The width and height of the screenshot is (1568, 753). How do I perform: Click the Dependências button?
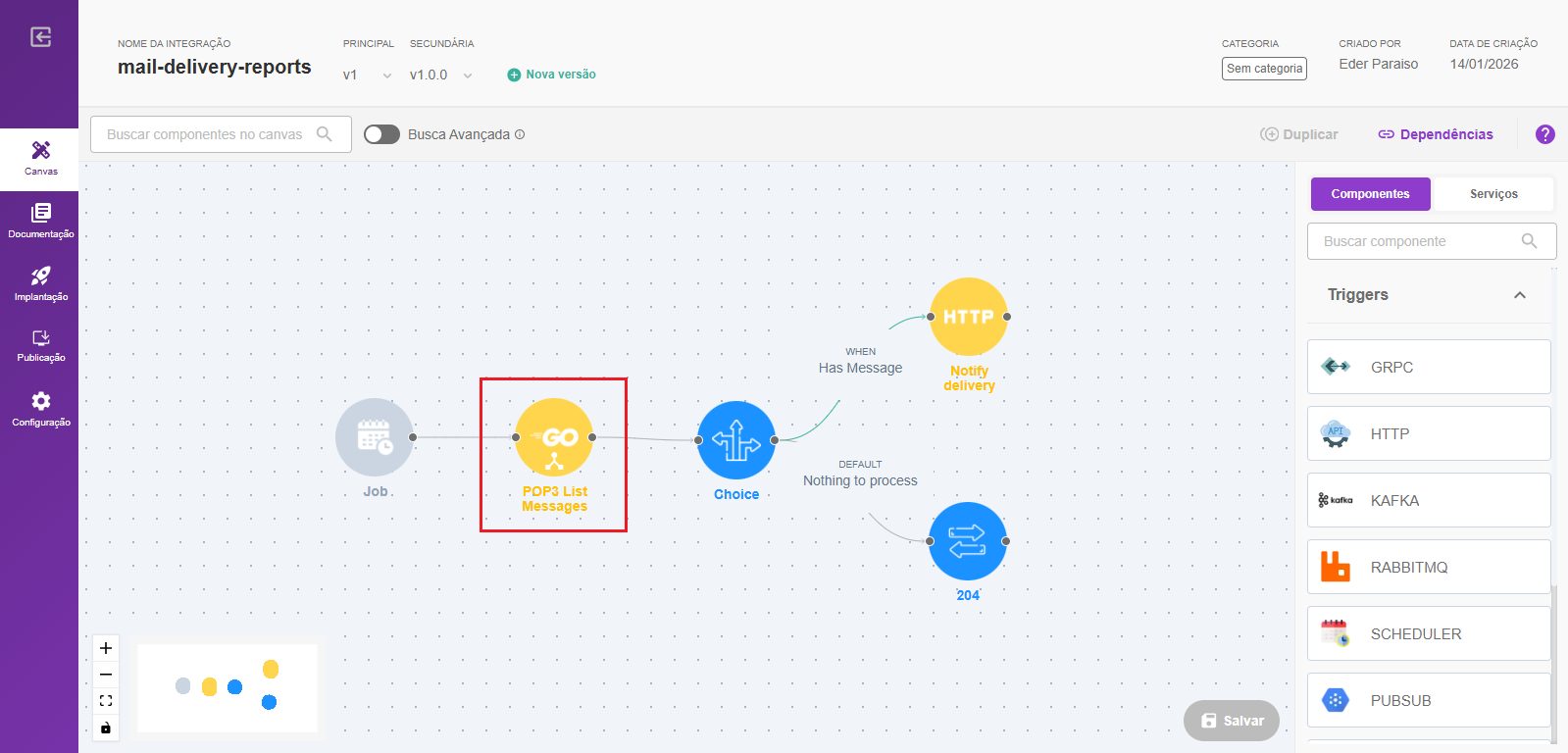click(x=1436, y=134)
